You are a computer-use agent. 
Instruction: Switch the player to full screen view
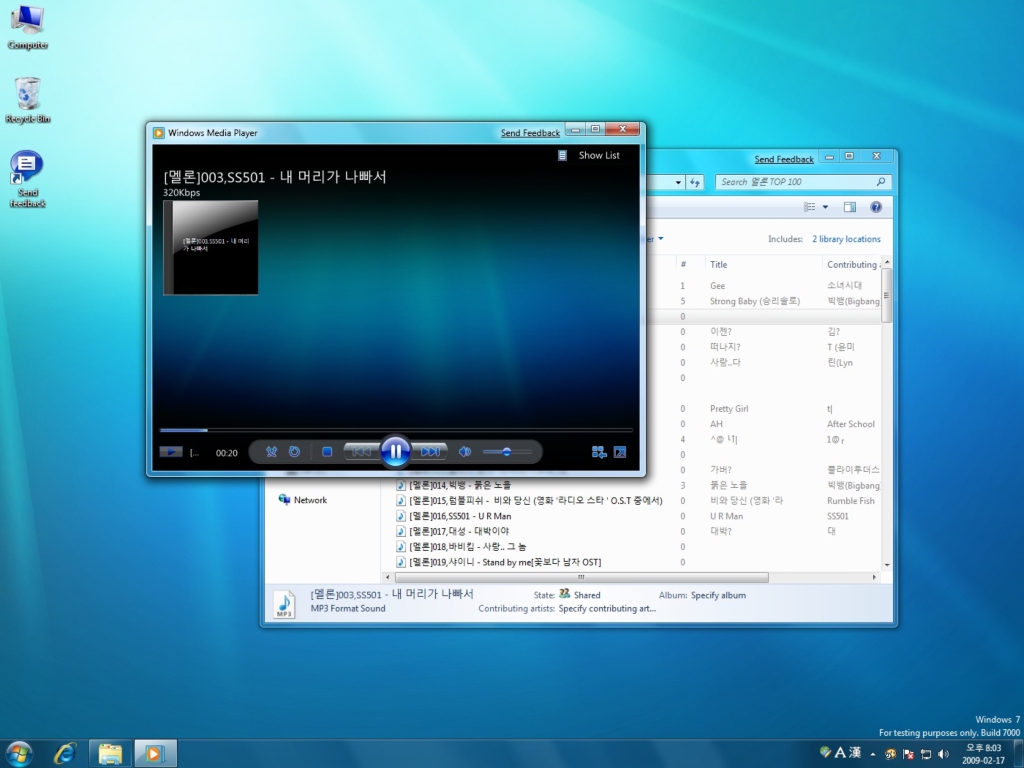click(x=620, y=452)
